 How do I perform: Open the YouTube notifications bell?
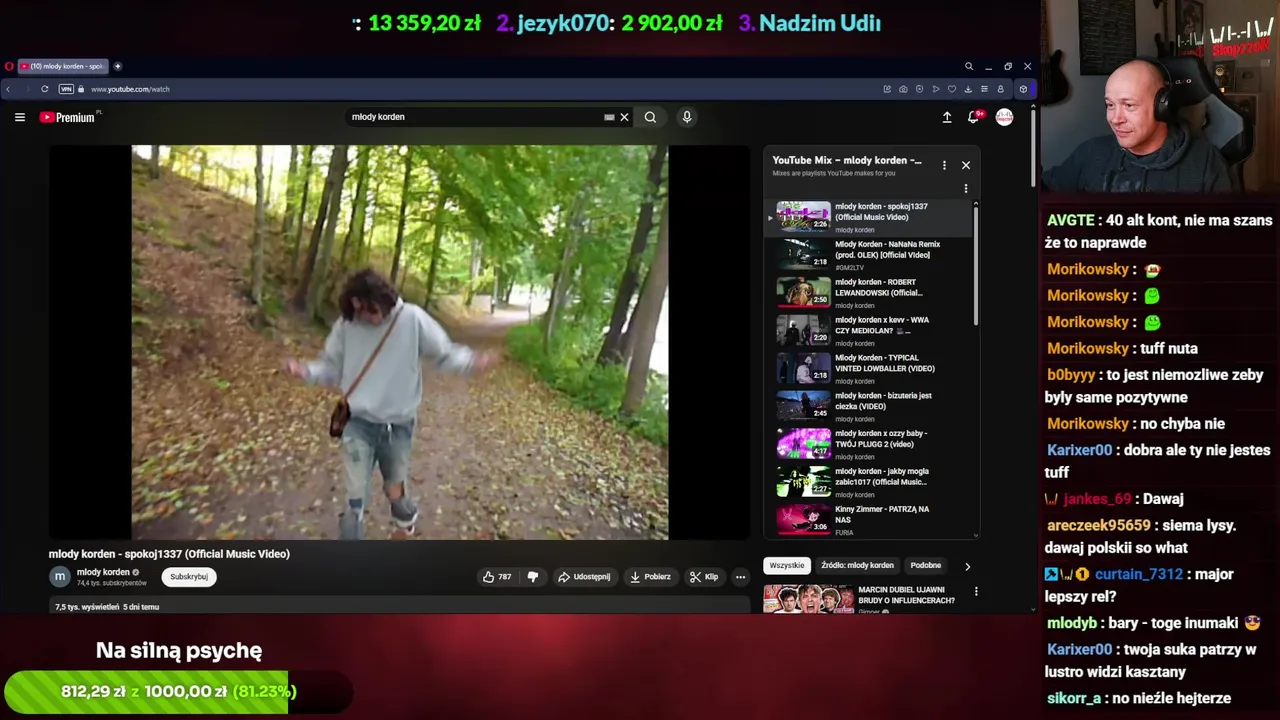974,117
